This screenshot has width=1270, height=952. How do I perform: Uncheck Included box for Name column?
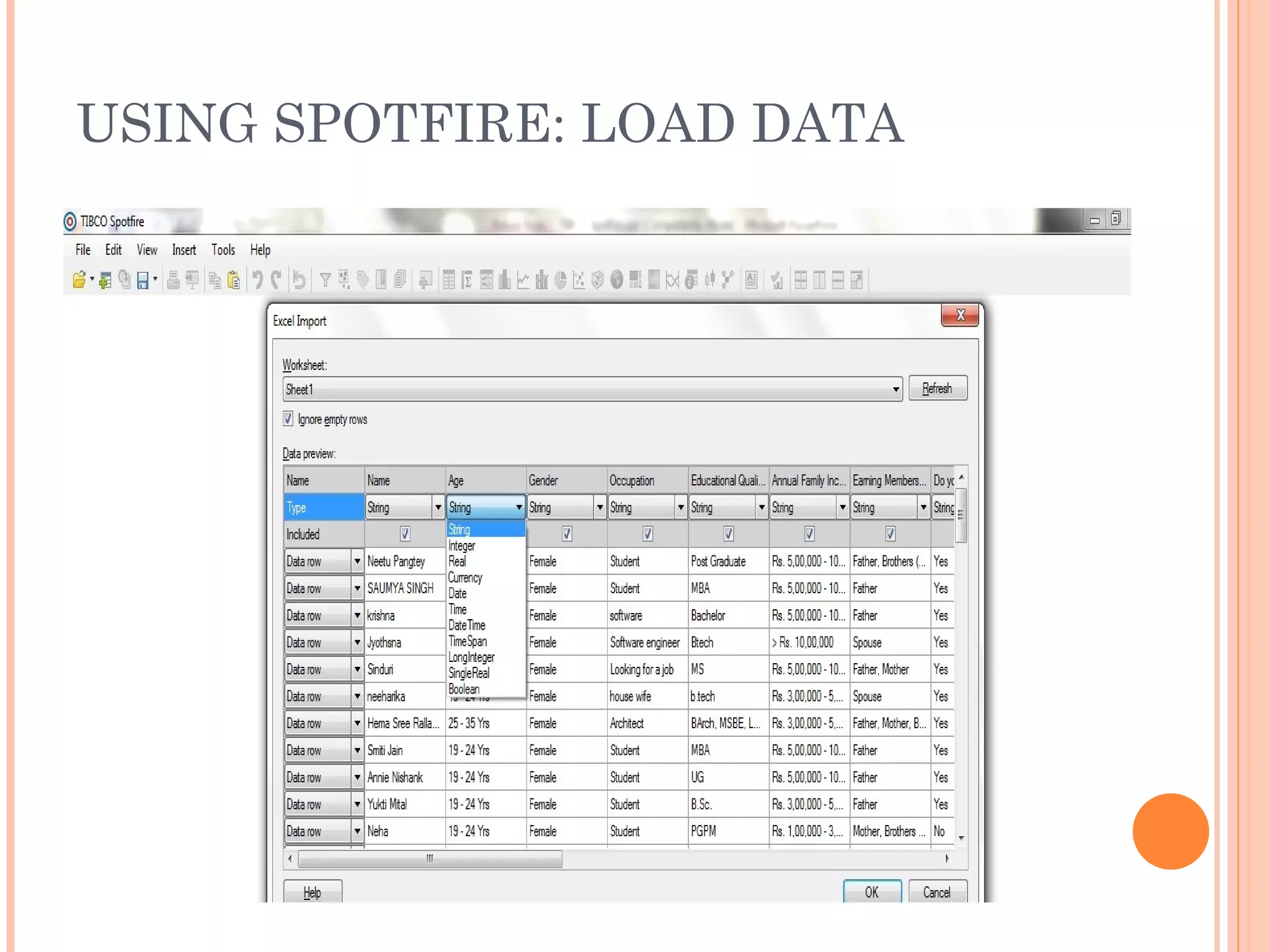(x=405, y=534)
